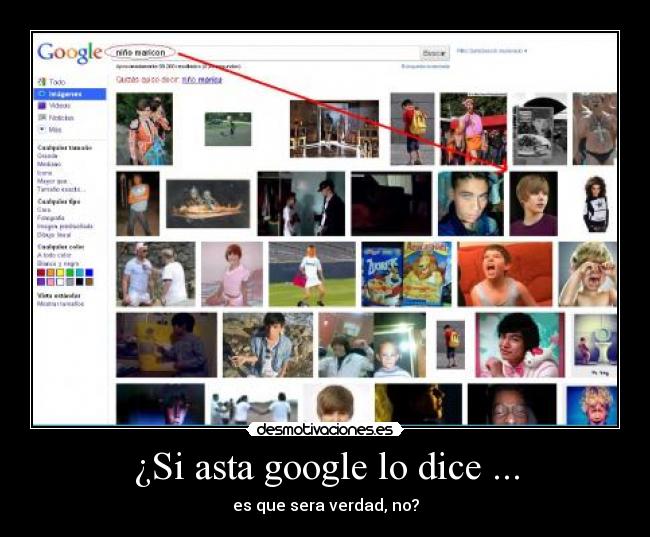This screenshot has width=650, height=537.
Task: Switch to Vídeos results
Action: [x=60, y=106]
